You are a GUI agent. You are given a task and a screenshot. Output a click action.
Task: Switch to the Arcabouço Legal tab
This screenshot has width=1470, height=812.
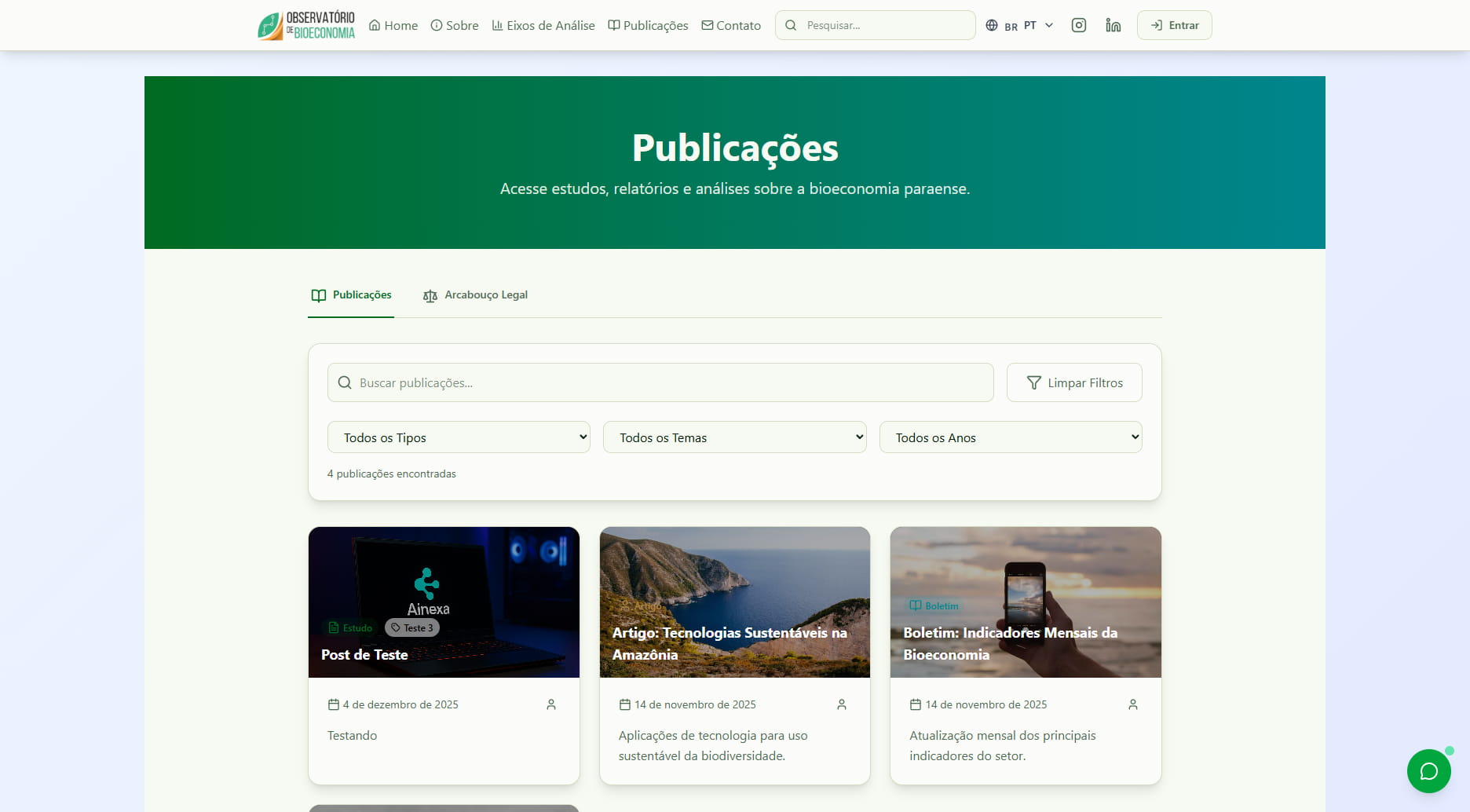pos(476,295)
